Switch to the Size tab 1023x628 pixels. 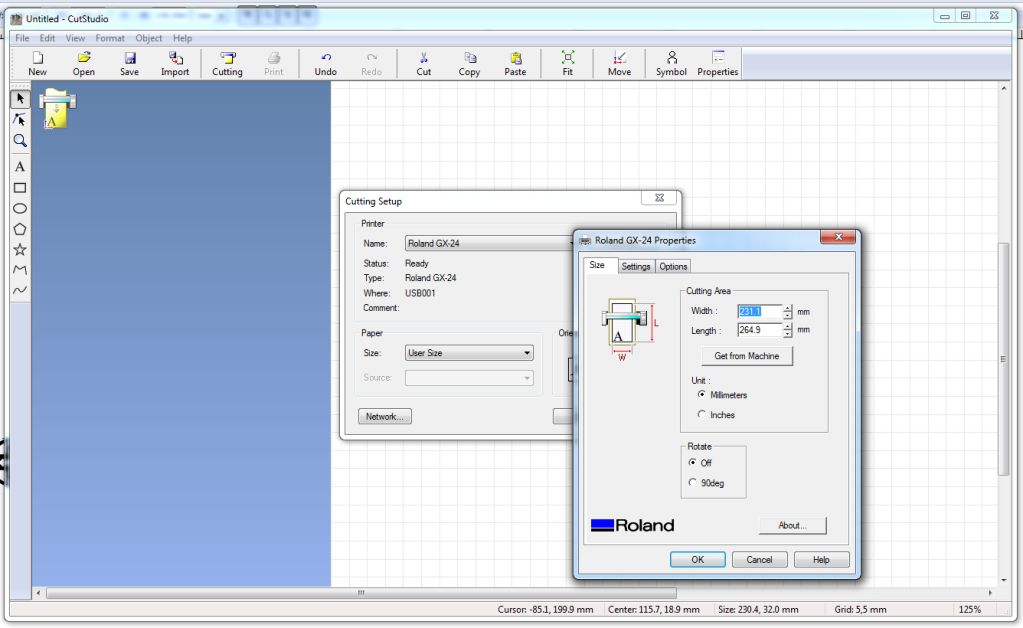click(x=597, y=265)
